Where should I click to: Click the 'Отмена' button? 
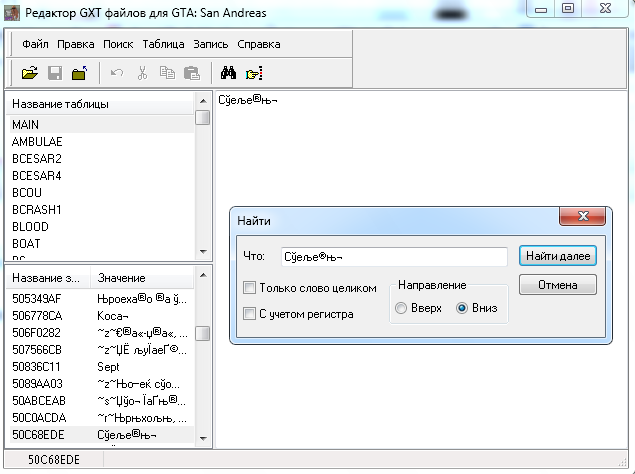557,285
